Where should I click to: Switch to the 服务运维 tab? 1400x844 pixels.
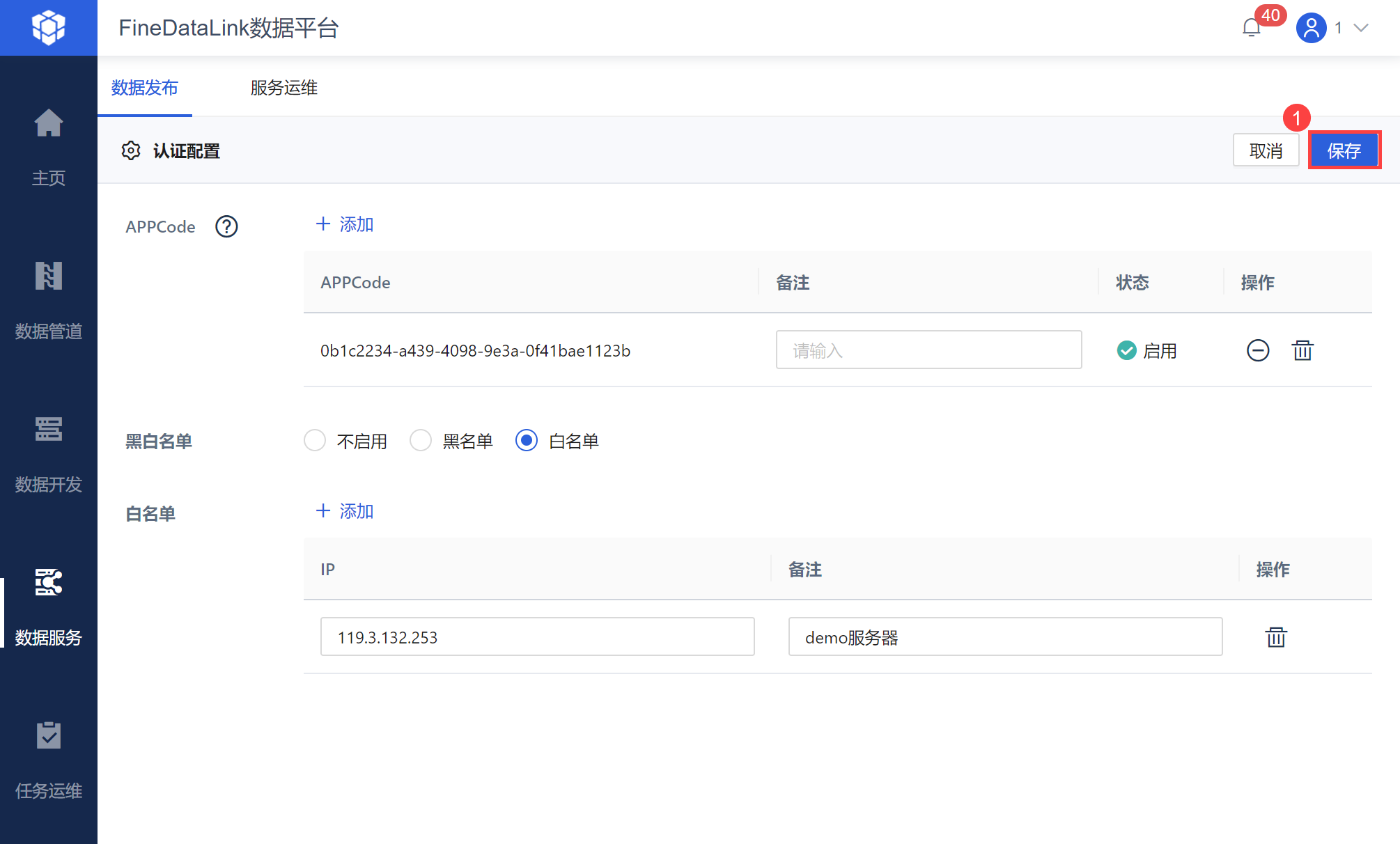(283, 88)
